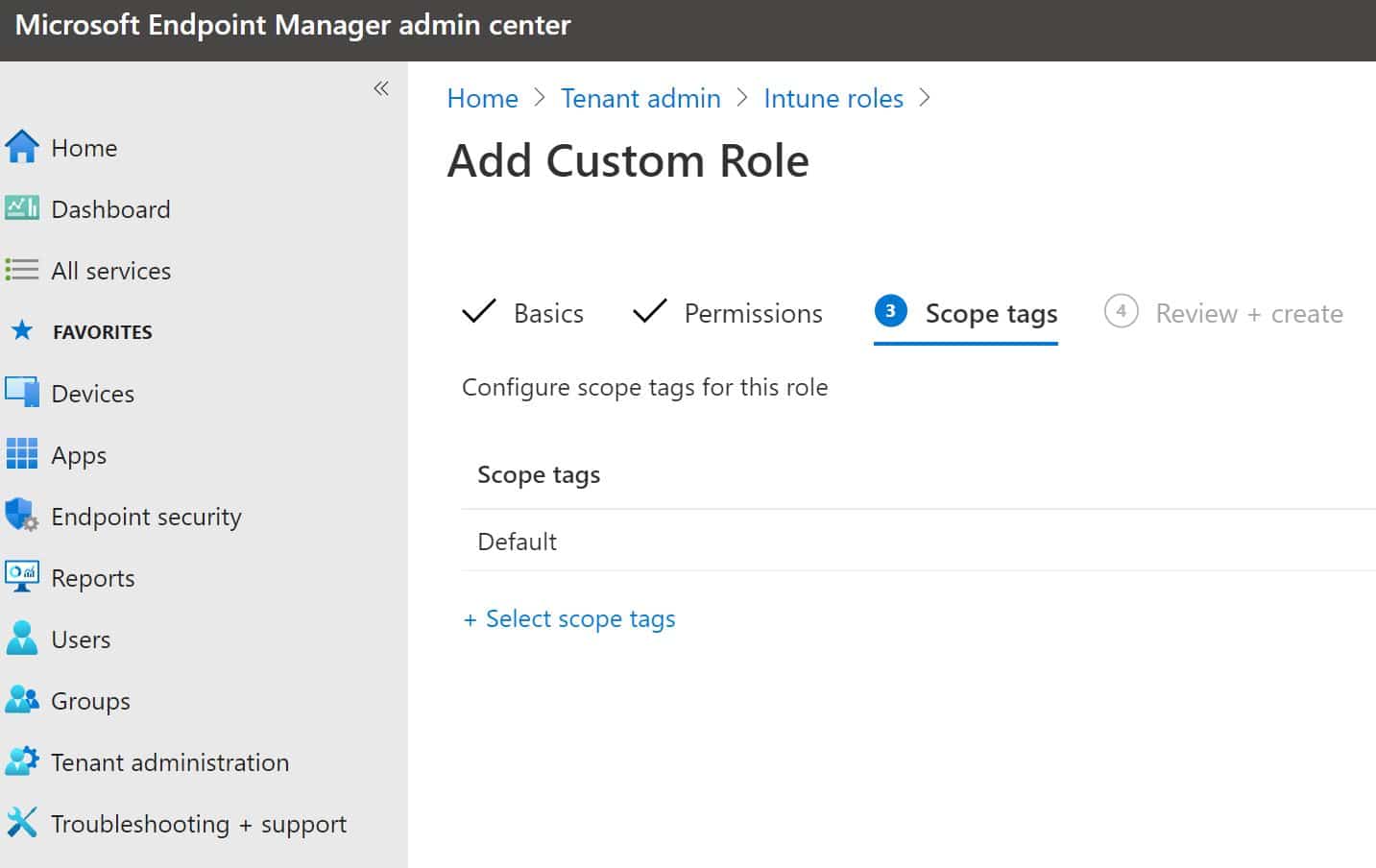Click the Groups icon in sidebar
This screenshot has width=1376, height=868.
tap(21, 700)
